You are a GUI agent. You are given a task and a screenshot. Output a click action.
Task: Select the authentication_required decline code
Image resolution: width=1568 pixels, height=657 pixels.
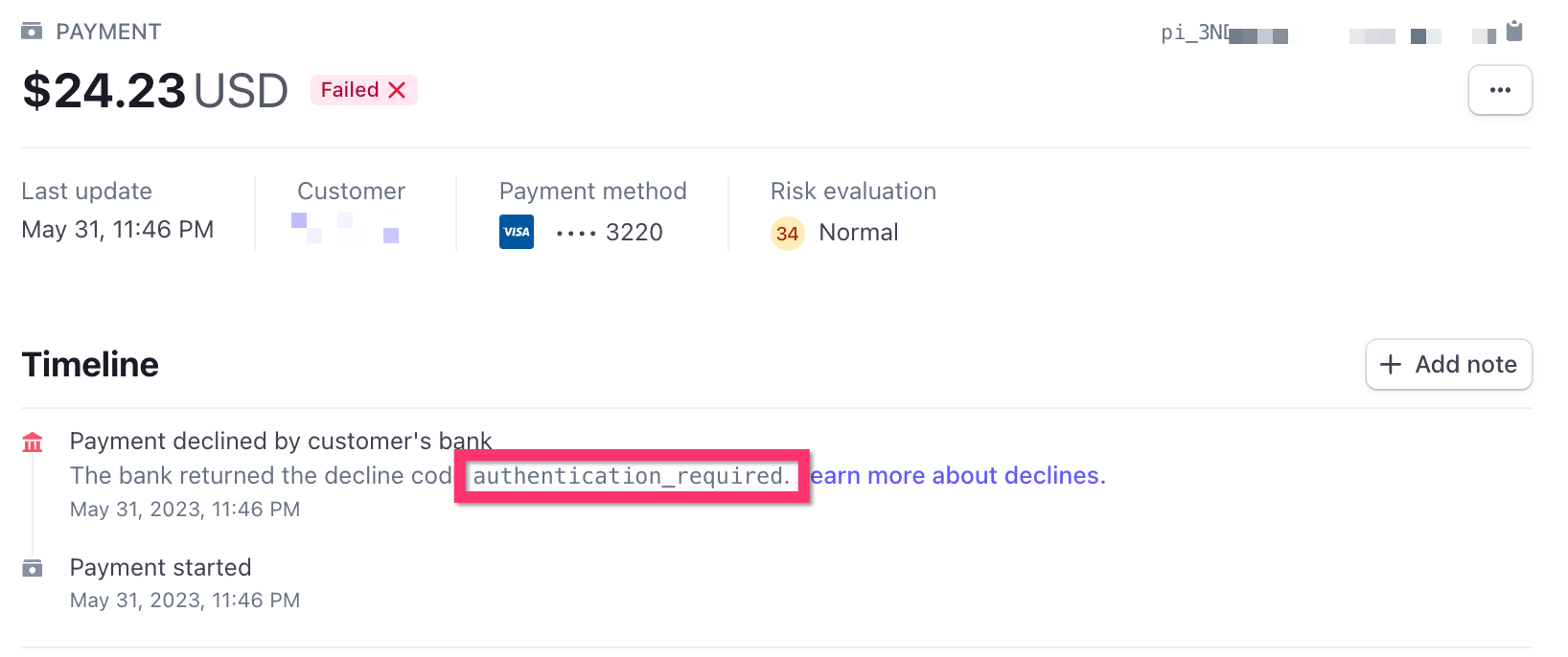(632, 476)
